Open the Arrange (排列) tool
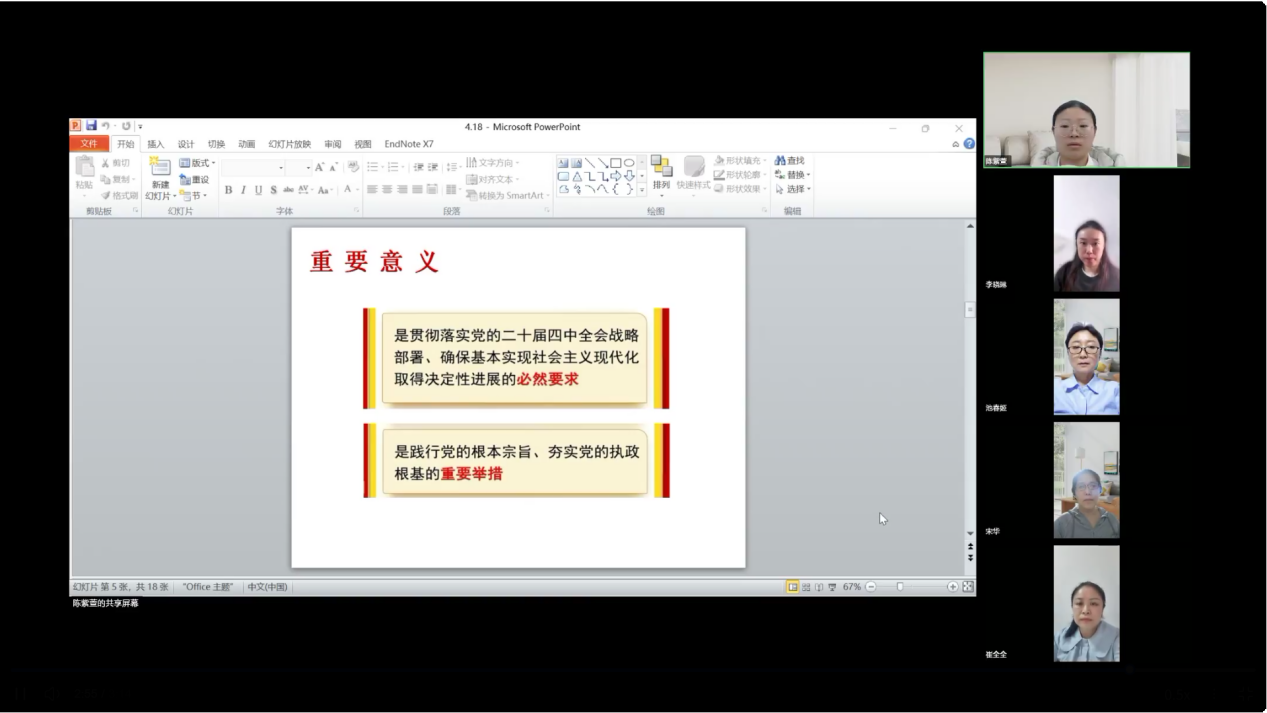Screen dimensions: 1267x713 pyautogui.click(x=661, y=172)
